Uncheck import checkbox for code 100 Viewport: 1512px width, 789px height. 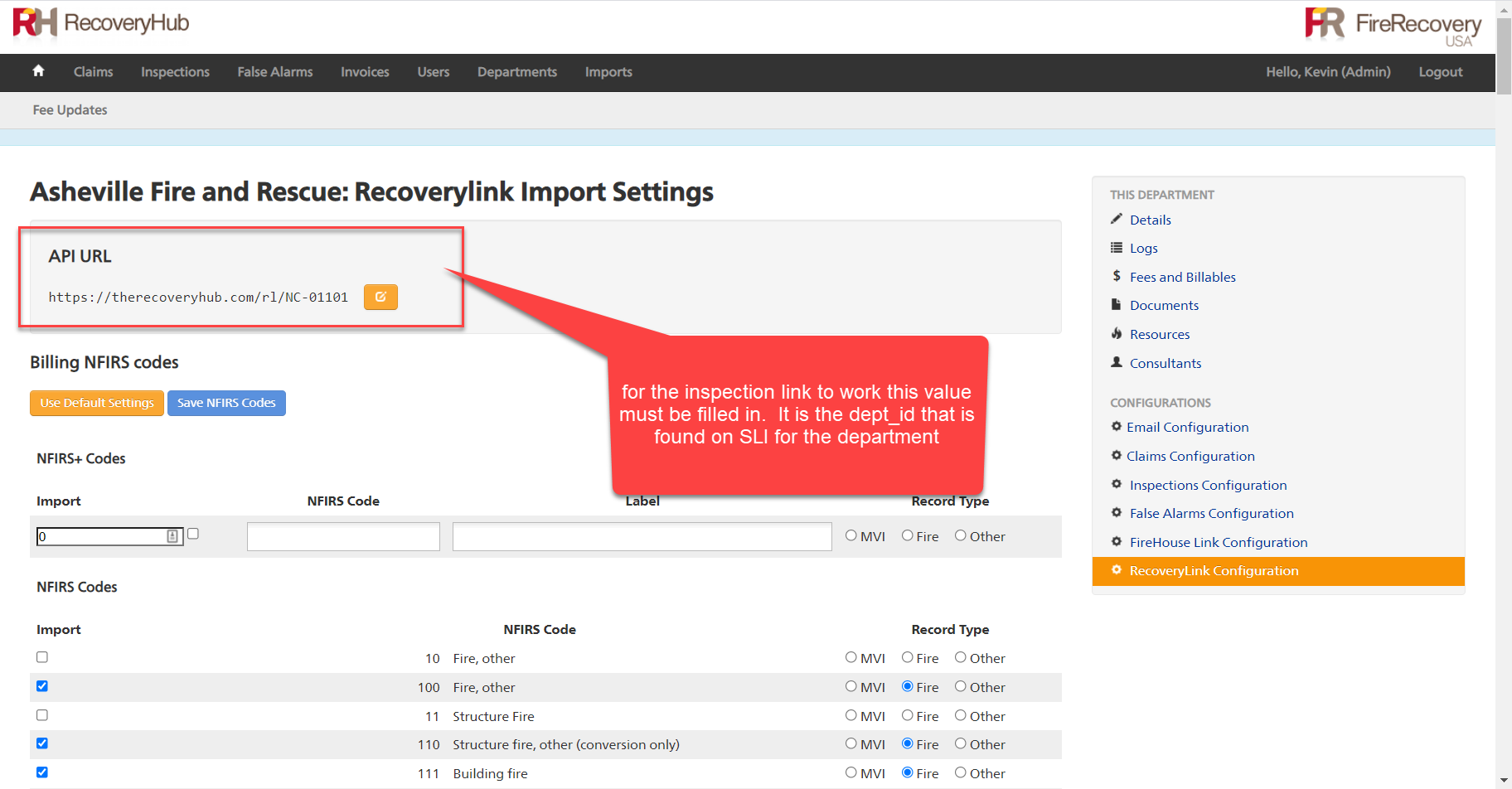pyautogui.click(x=42, y=686)
